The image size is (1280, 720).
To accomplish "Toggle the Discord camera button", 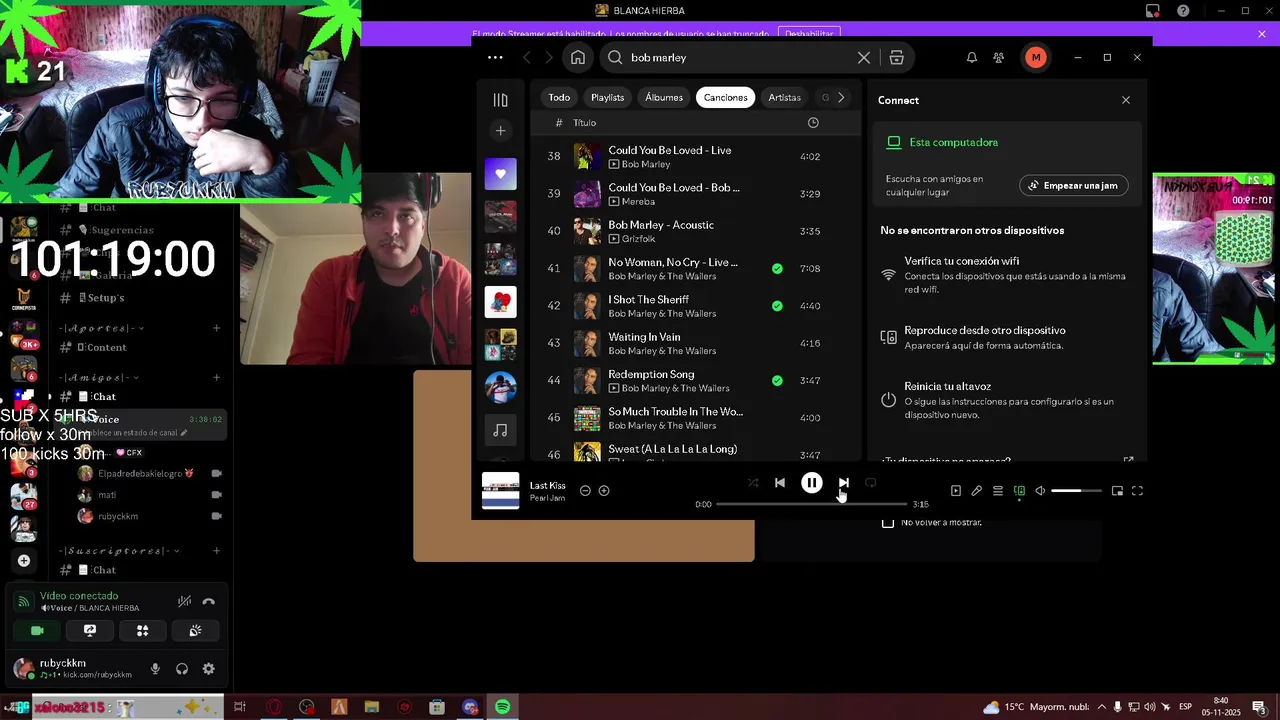I will [x=37, y=630].
